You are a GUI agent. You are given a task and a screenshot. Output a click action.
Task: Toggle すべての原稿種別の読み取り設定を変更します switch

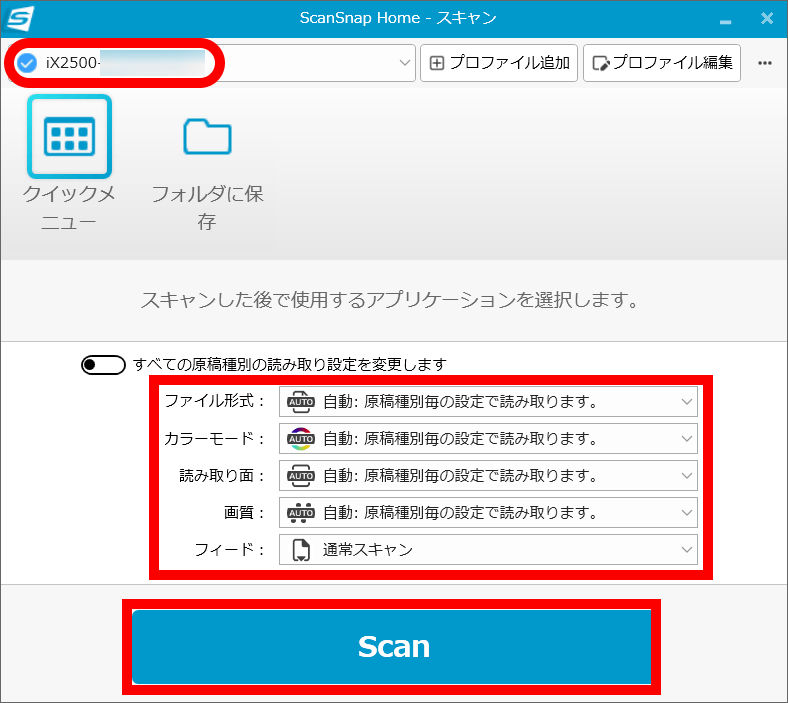pyautogui.click(x=103, y=365)
